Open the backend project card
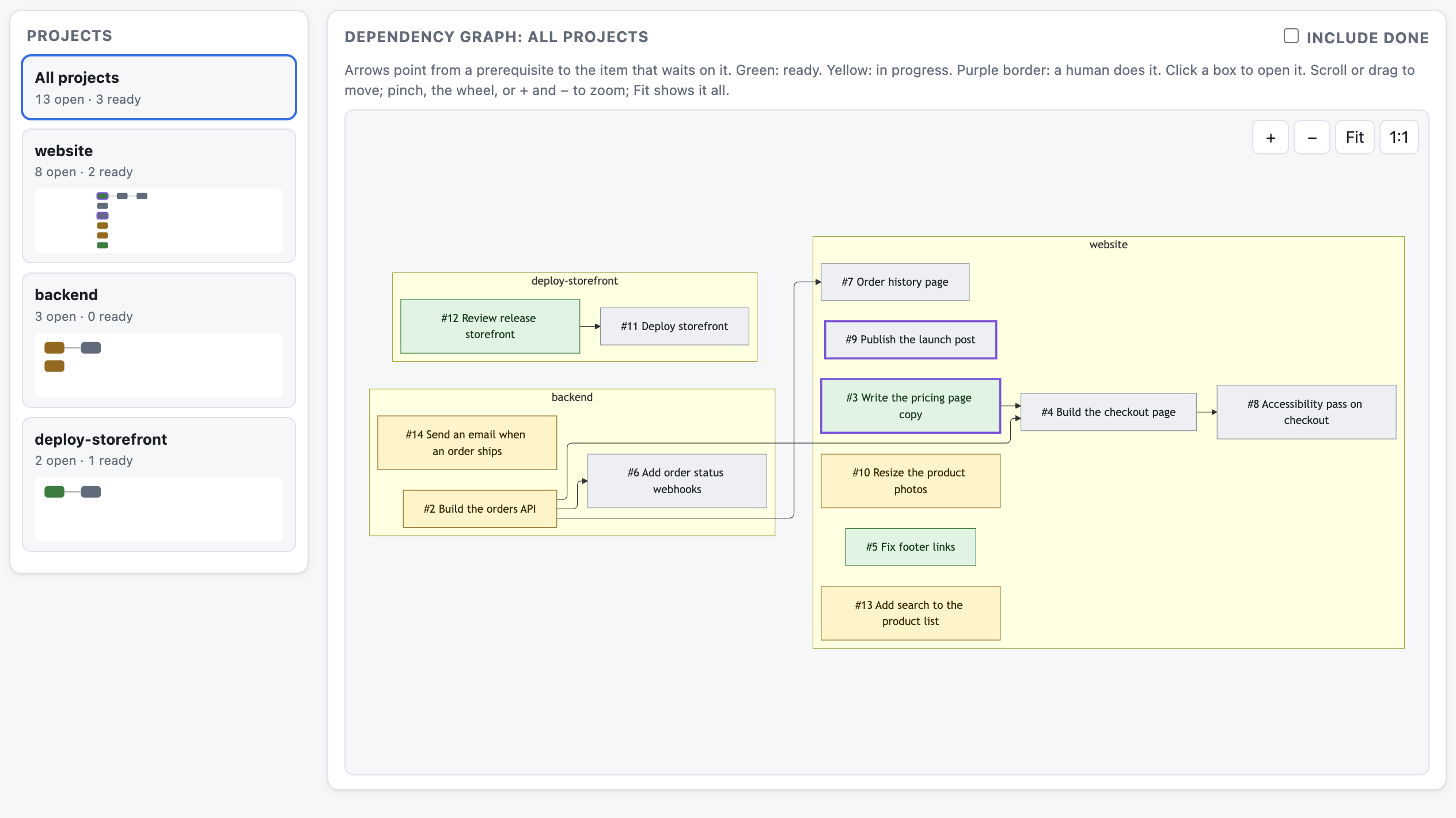Viewport: 1456px width, 818px height. 159,340
